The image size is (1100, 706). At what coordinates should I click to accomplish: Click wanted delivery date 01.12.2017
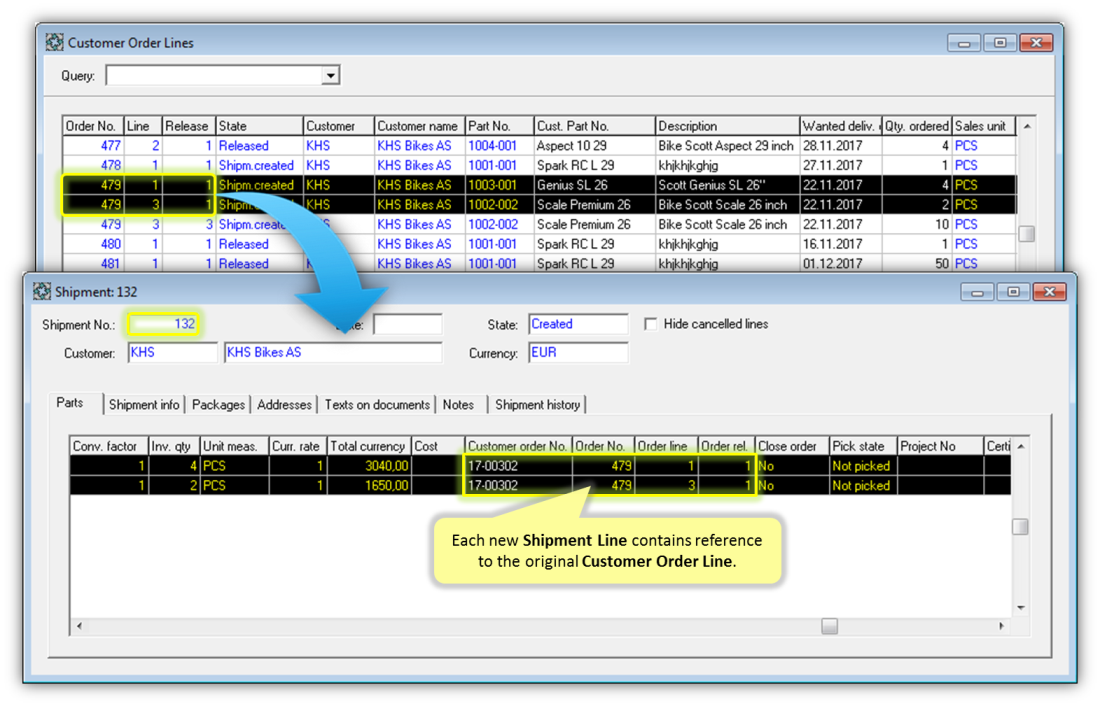click(840, 264)
